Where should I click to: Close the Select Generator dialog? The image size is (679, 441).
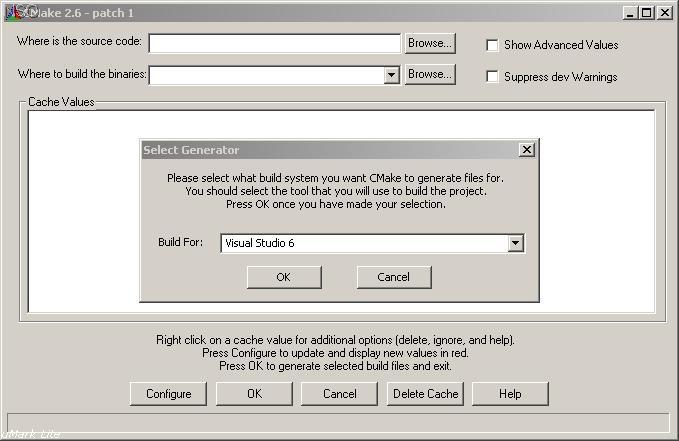[527, 150]
